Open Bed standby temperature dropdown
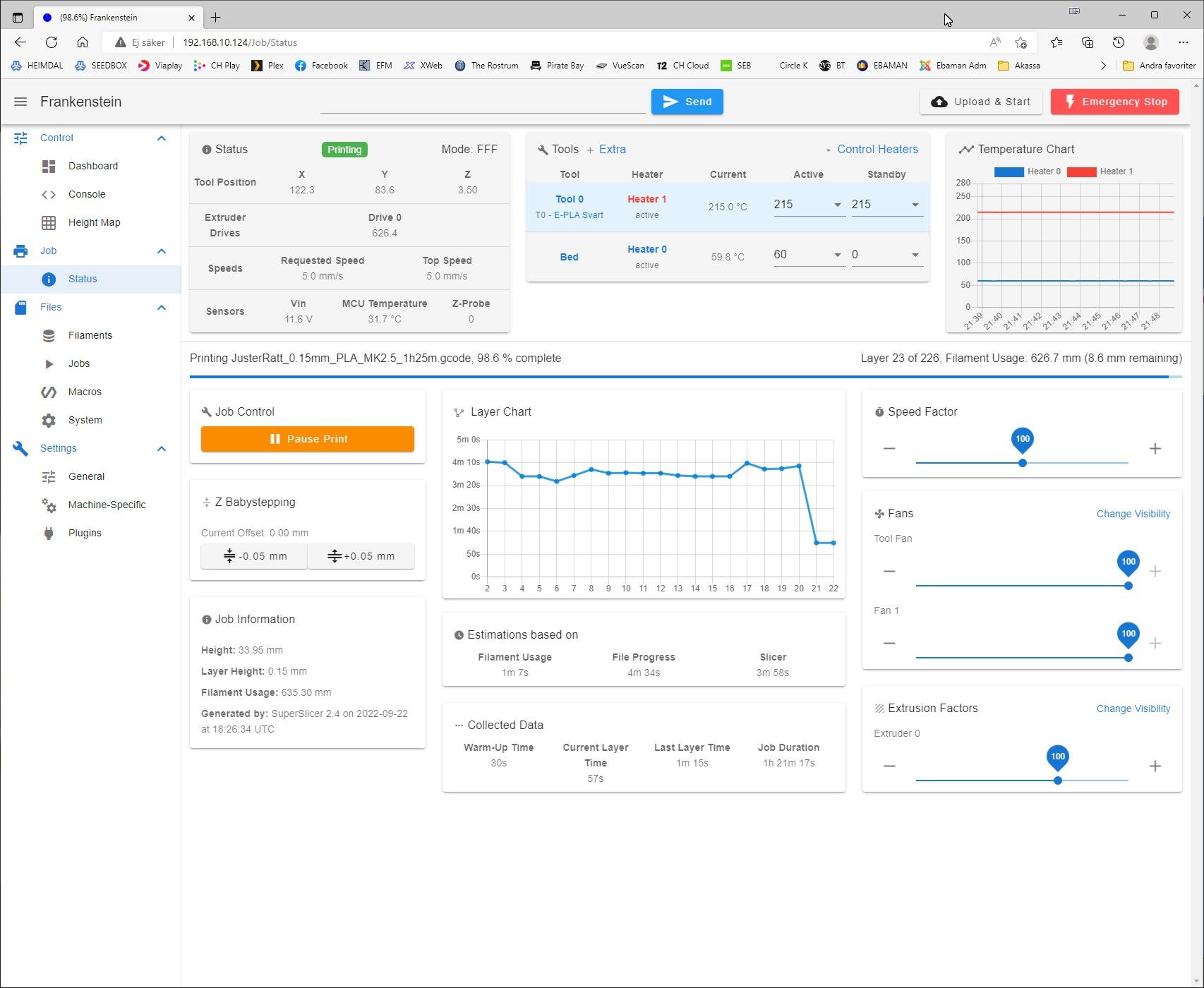The image size is (1204, 988). [915, 255]
